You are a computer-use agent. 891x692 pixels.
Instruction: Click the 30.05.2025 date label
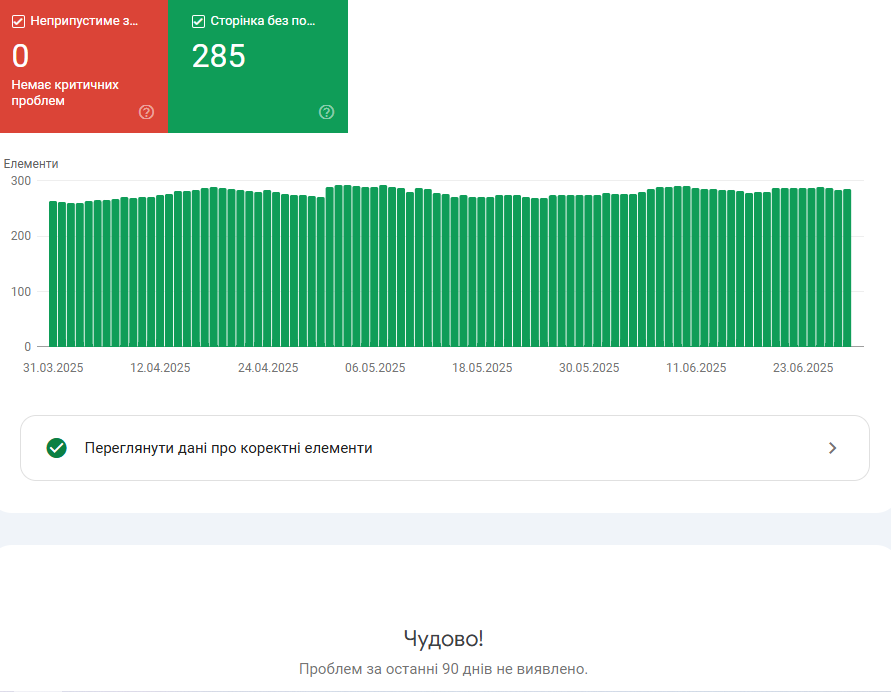coord(589,368)
